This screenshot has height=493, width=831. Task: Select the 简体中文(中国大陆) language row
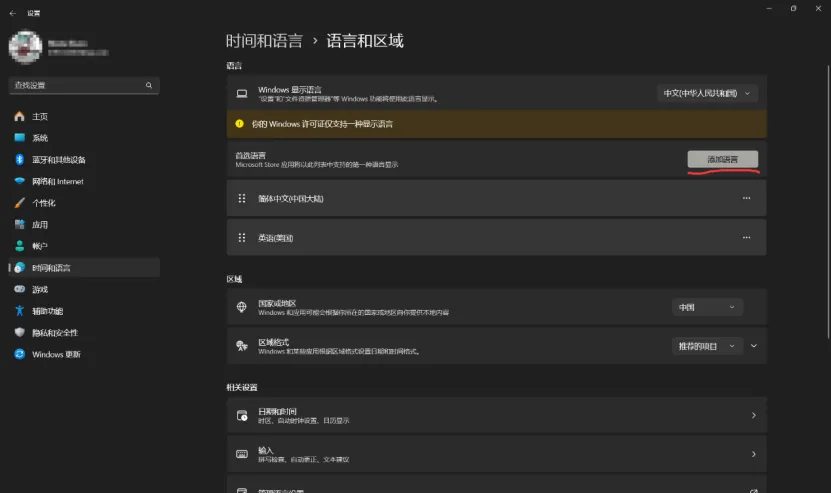(496, 198)
